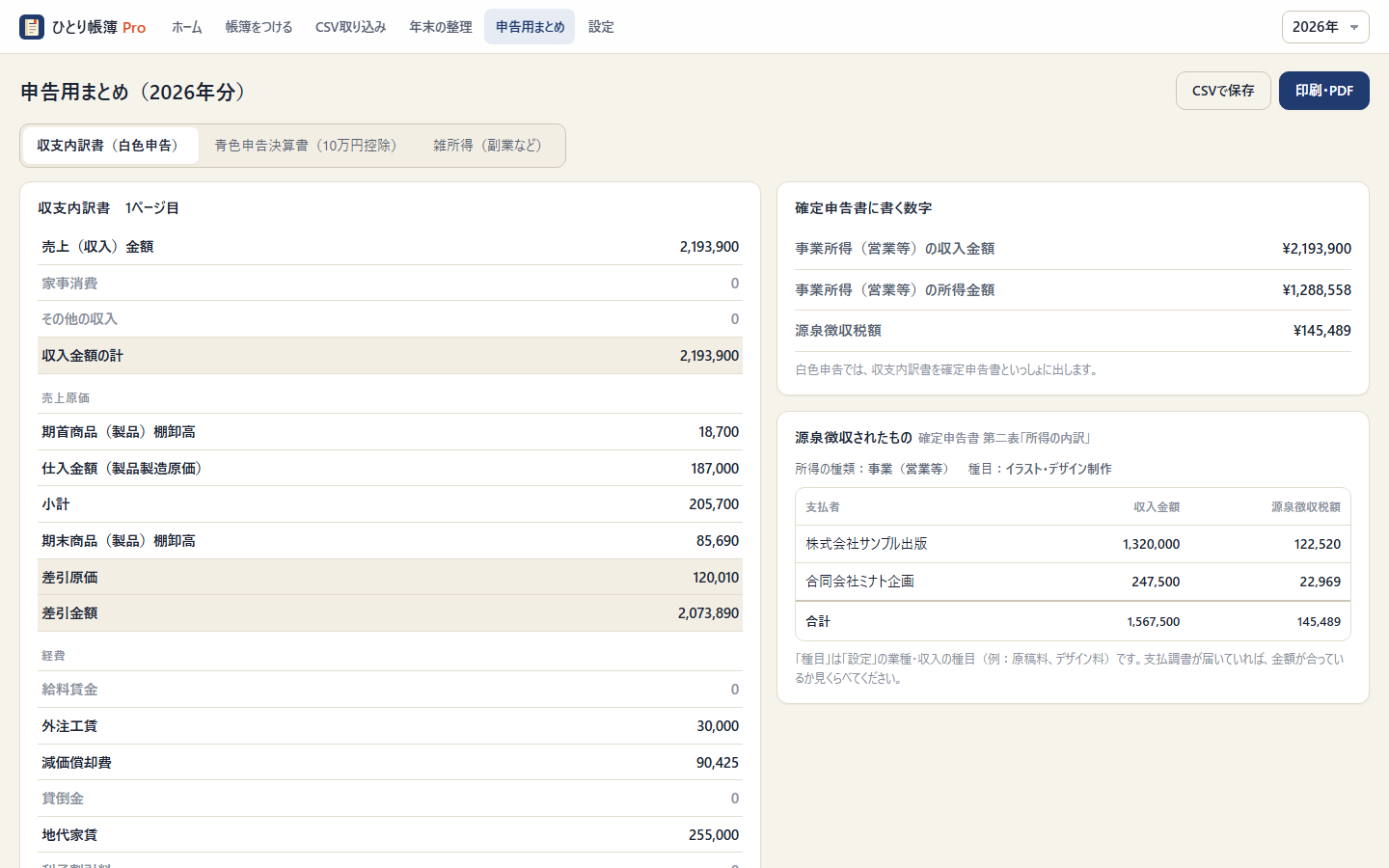Click the 源泉徴収税額 value ¥145,489
This screenshot has height=868, width=1389.
click(x=1321, y=331)
